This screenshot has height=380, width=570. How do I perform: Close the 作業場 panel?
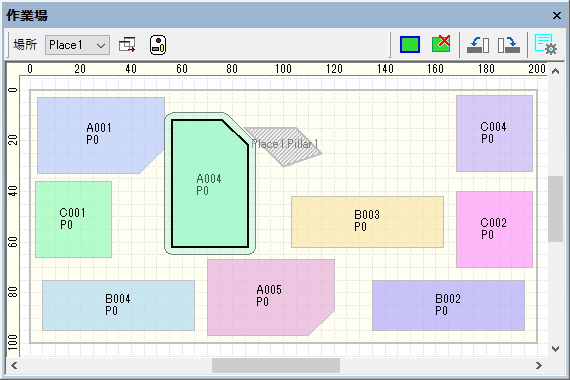tap(557, 16)
